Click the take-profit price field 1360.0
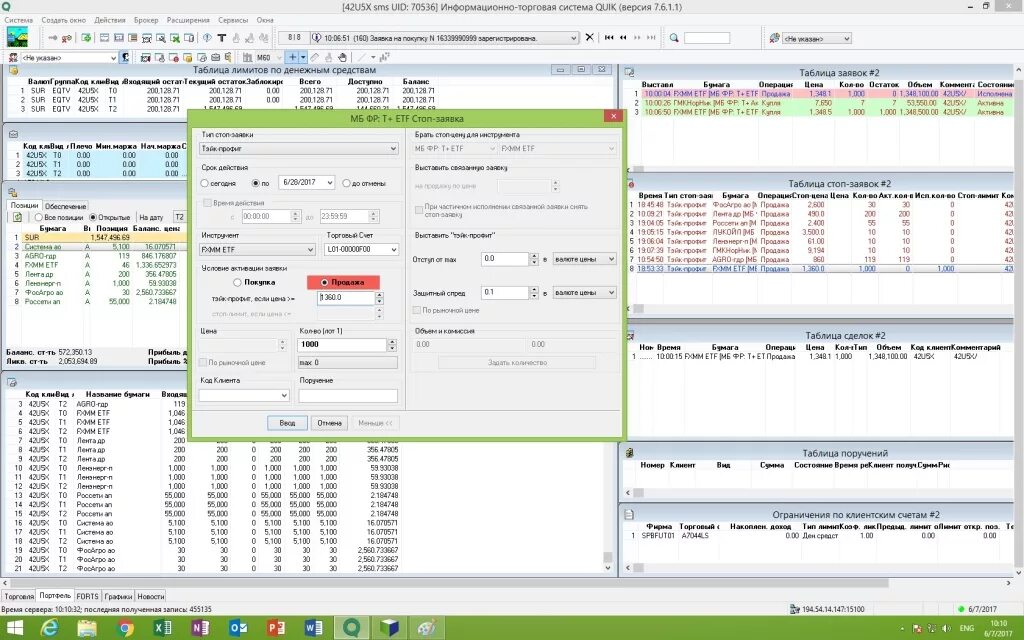 pyautogui.click(x=346, y=297)
